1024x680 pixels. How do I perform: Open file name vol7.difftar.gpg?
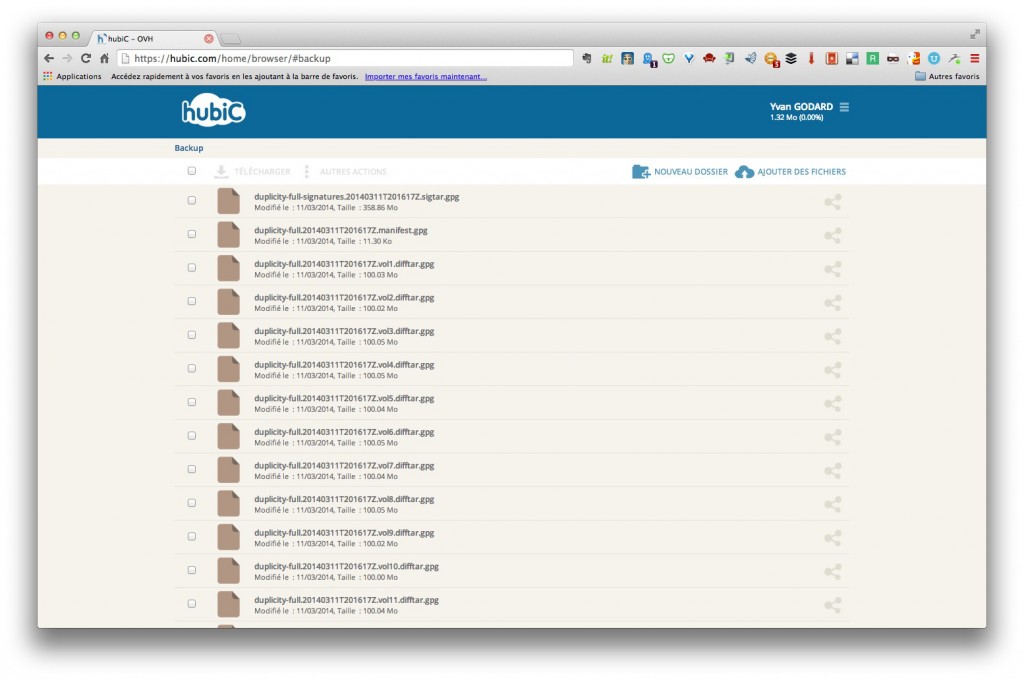point(344,466)
